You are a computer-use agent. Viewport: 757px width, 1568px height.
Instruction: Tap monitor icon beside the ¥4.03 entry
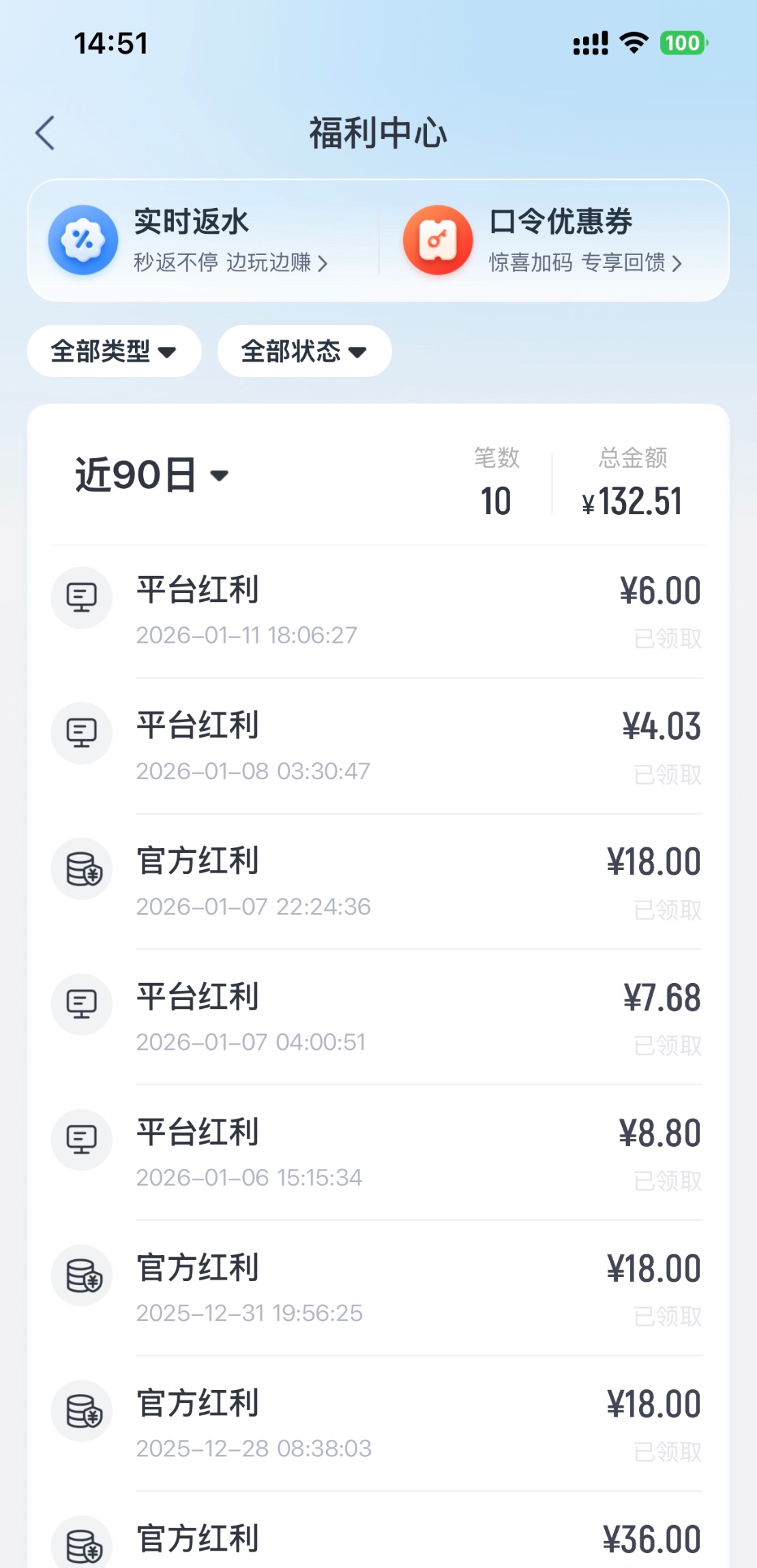(82, 734)
